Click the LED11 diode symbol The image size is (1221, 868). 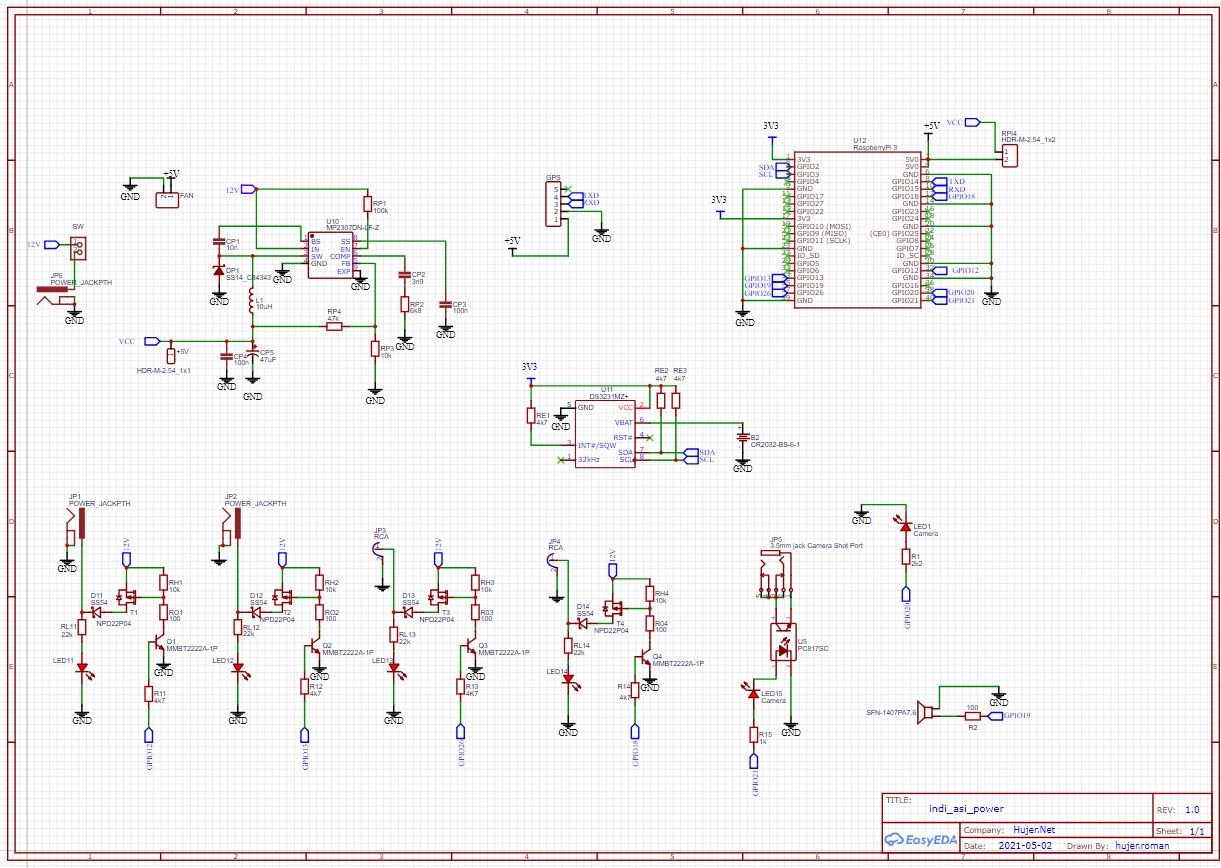pos(82,669)
